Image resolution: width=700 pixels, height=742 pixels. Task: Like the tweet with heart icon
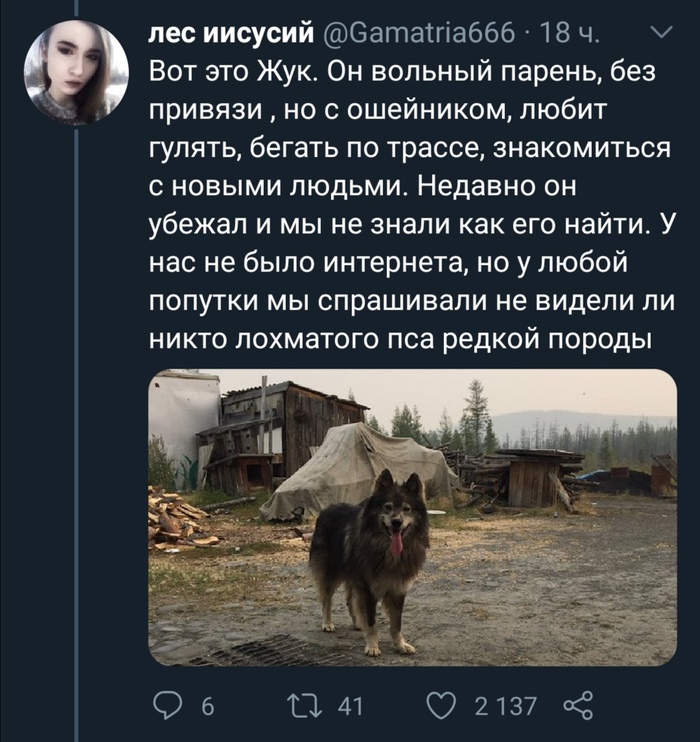pos(441,706)
